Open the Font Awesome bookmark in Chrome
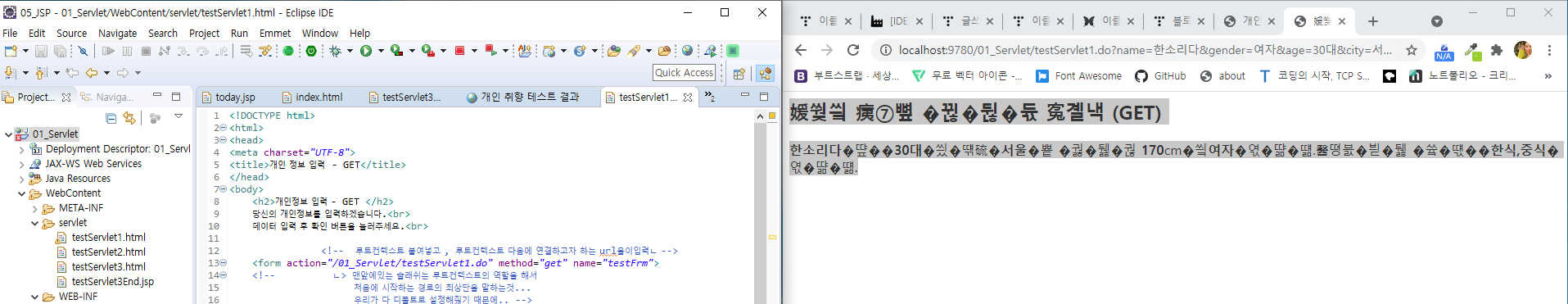1568x304 pixels. pyautogui.click(x=1078, y=75)
